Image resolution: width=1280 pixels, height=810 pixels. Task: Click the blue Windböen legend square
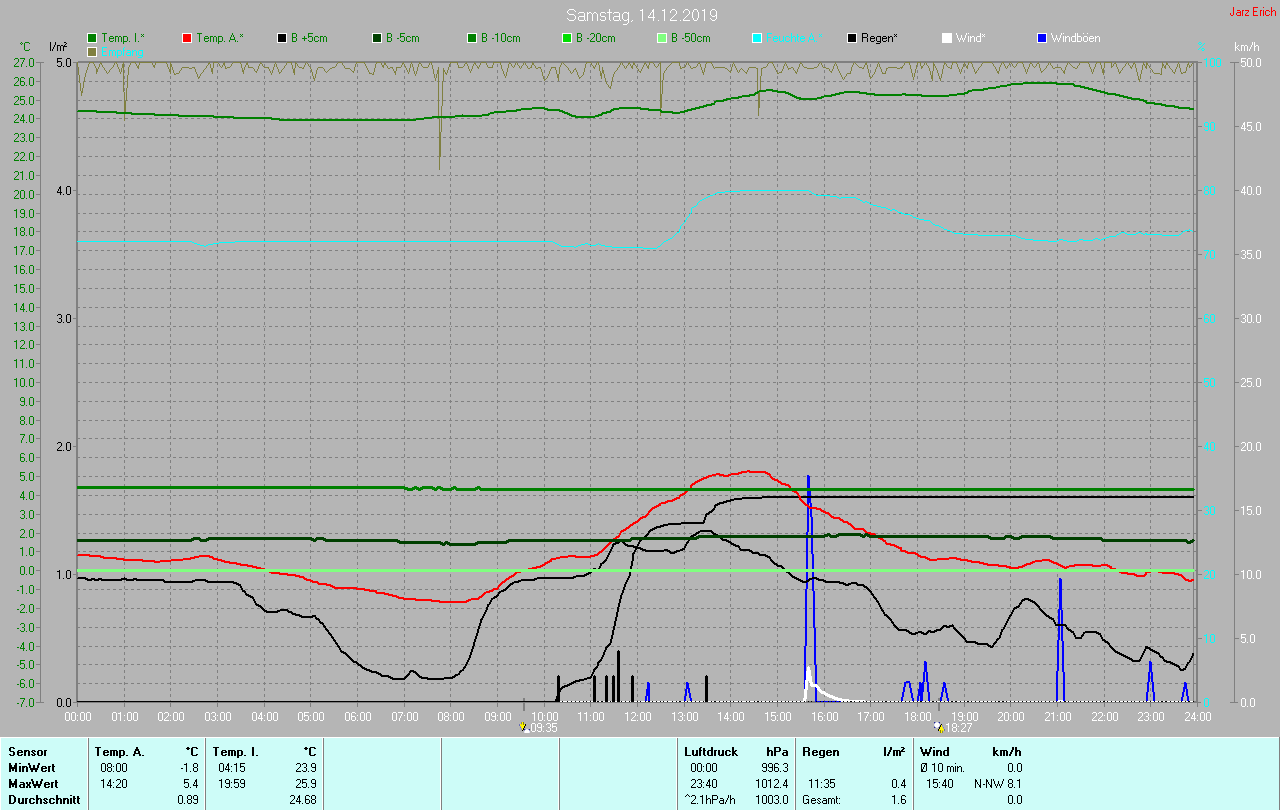1042,38
